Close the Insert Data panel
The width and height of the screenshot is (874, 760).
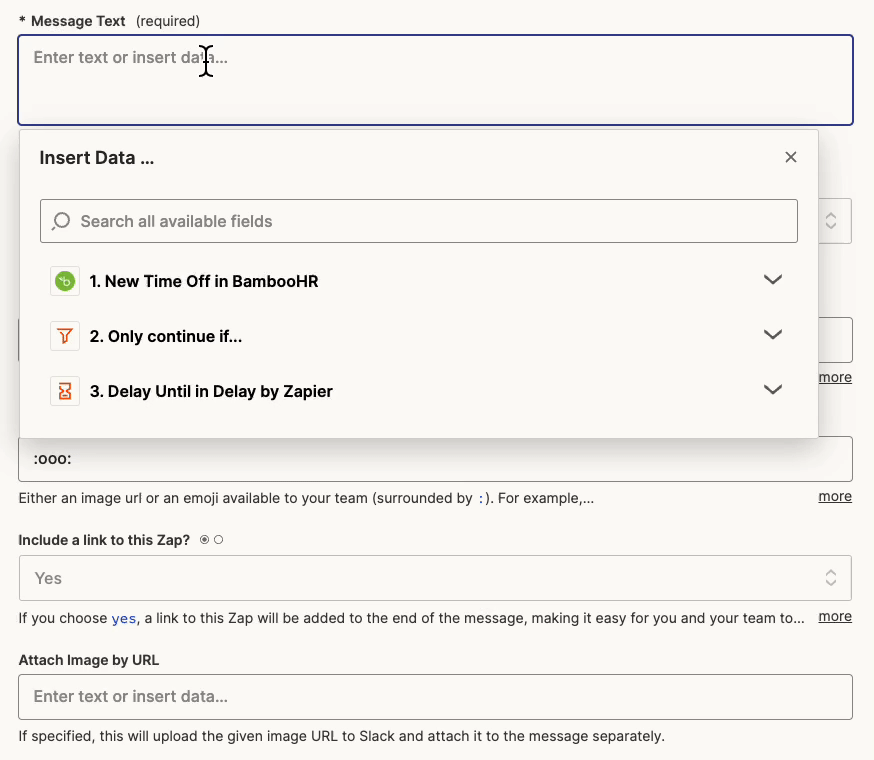coord(791,157)
